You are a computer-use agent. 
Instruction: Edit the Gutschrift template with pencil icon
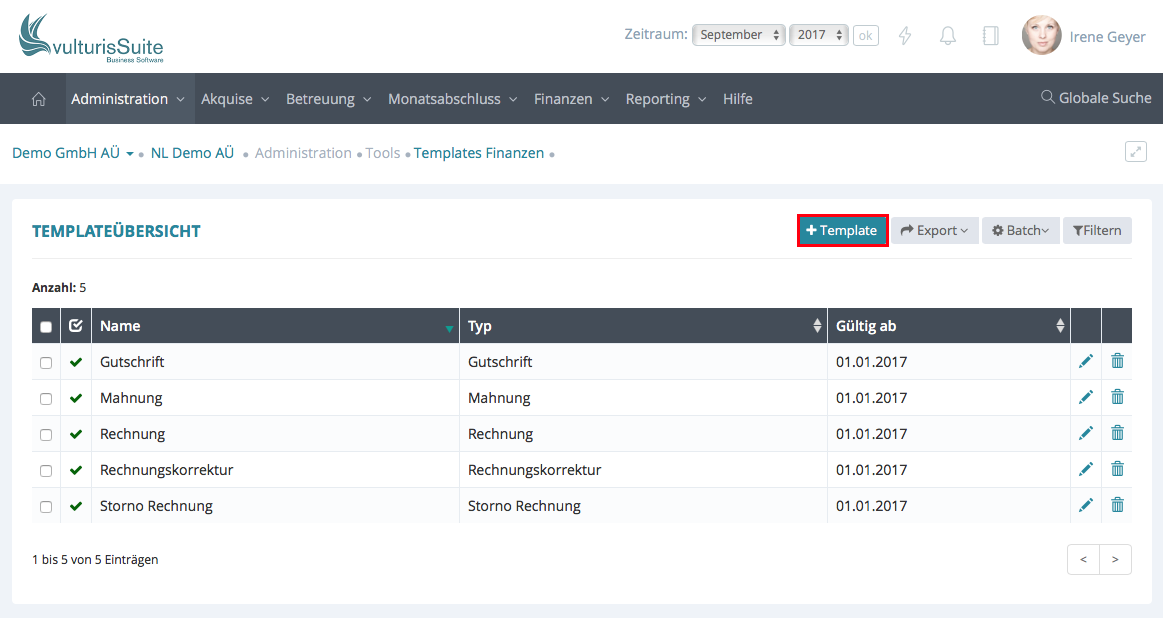[x=1086, y=362]
